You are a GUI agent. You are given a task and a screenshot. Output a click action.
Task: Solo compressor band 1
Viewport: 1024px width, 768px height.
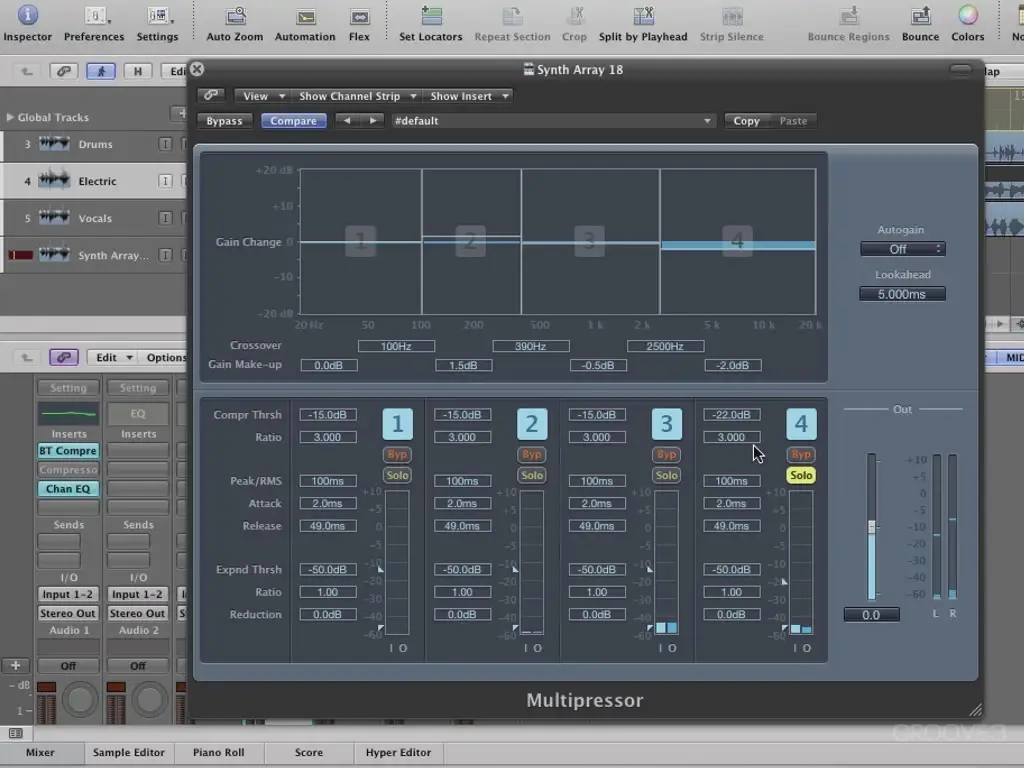click(x=397, y=475)
